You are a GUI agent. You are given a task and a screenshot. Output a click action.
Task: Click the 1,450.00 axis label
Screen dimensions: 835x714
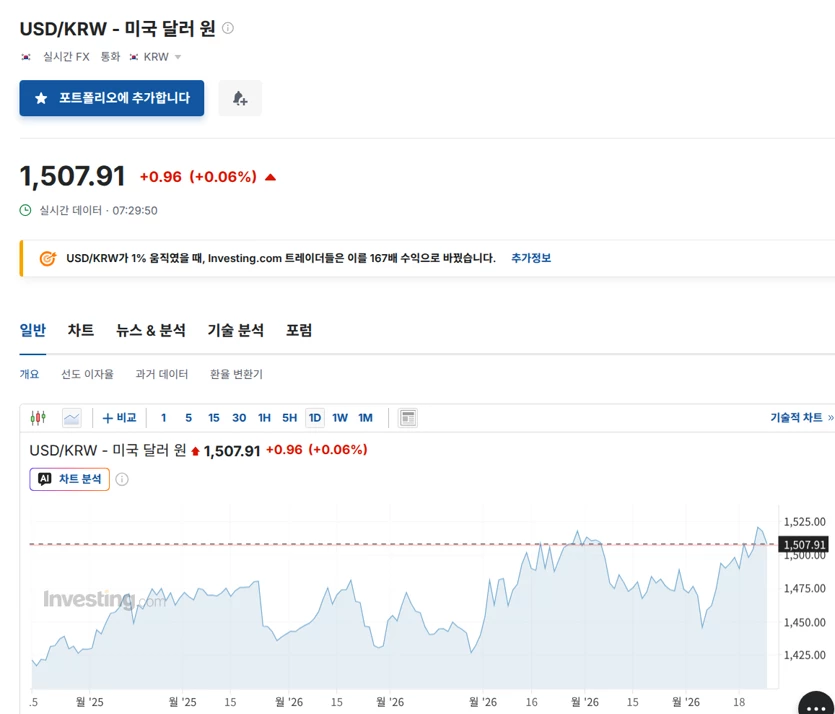coord(804,622)
